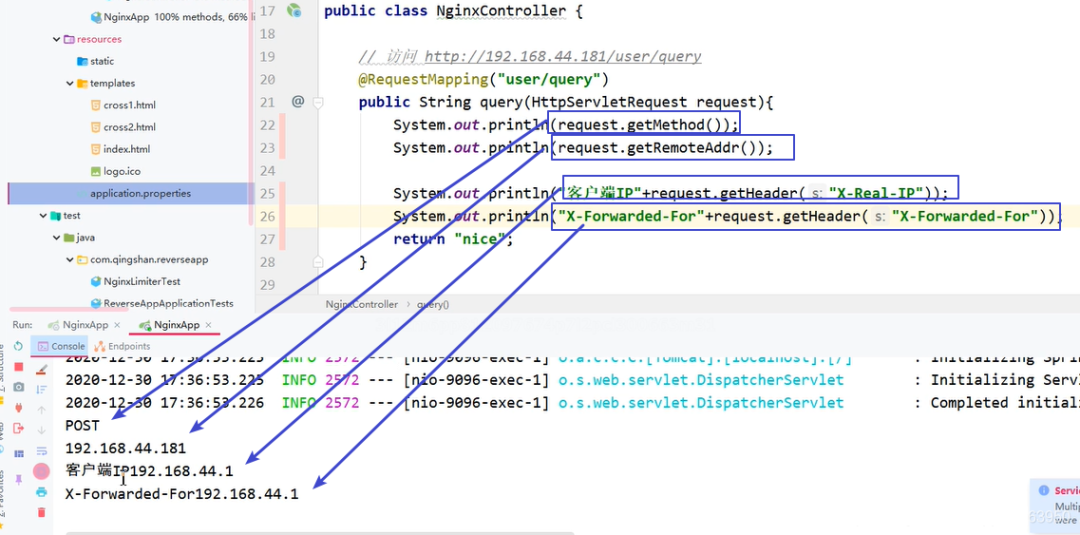Screen dimensions: 1080x535
Task: Collapse the test folder
Action: tap(43, 216)
